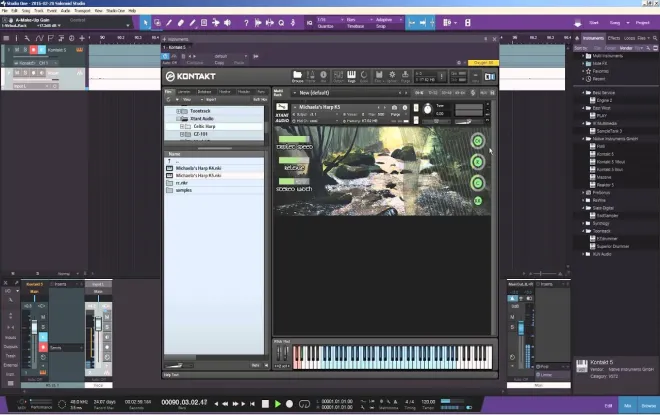
Task: Click the Start button in the top right
Action: (594, 23)
